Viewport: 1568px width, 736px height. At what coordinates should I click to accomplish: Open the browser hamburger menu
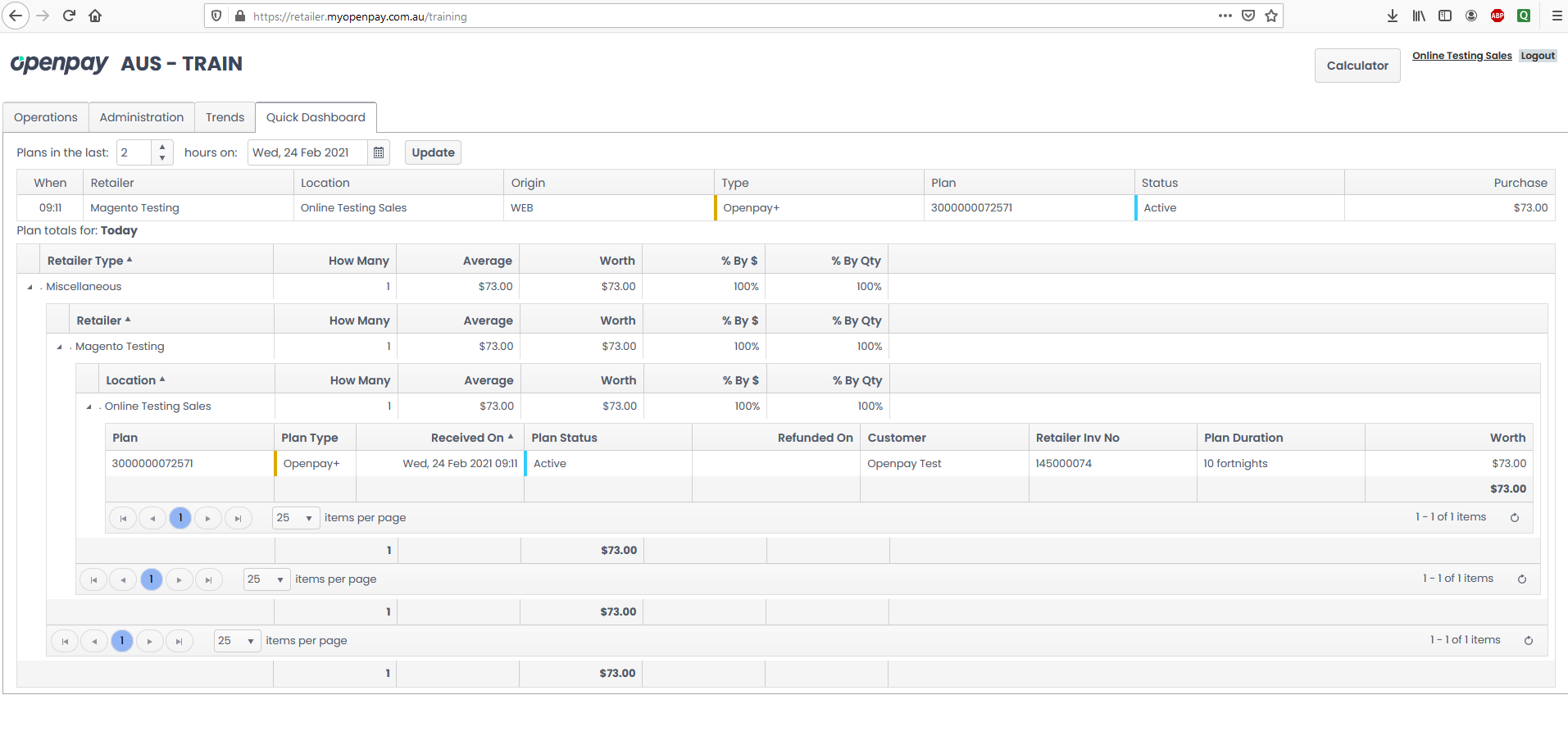pyautogui.click(x=1557, y=16)
